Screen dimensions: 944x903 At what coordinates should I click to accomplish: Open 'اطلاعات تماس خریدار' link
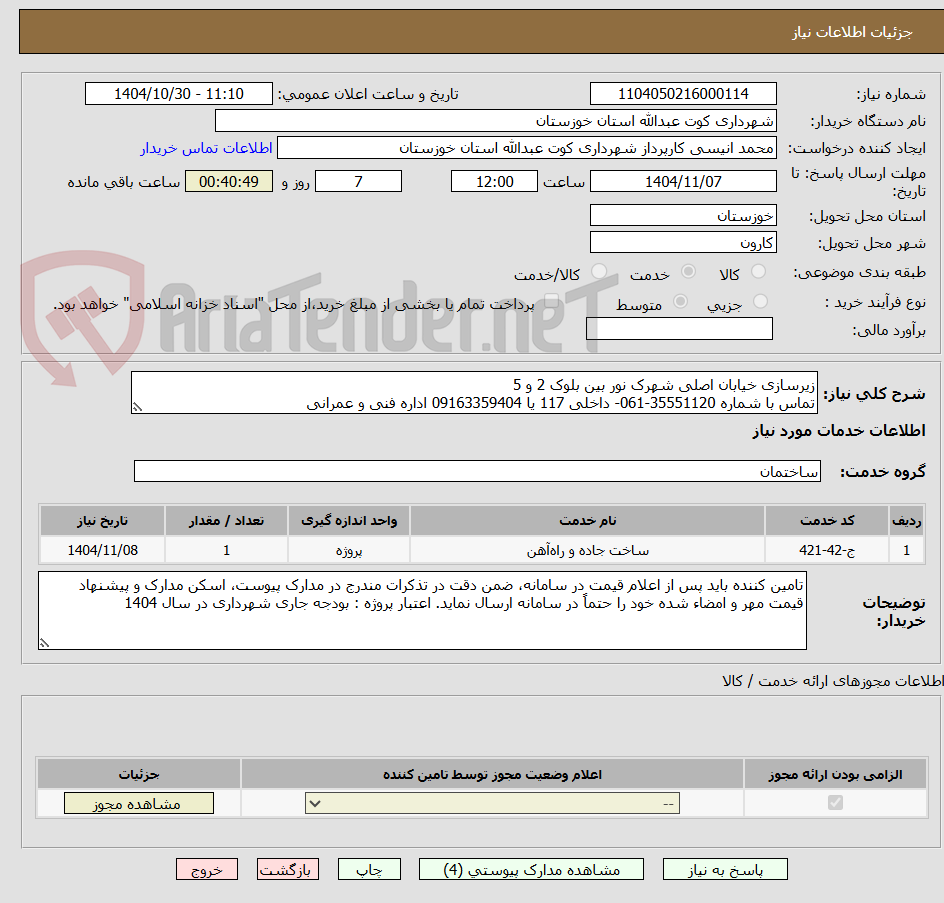[x=206, y=148]
